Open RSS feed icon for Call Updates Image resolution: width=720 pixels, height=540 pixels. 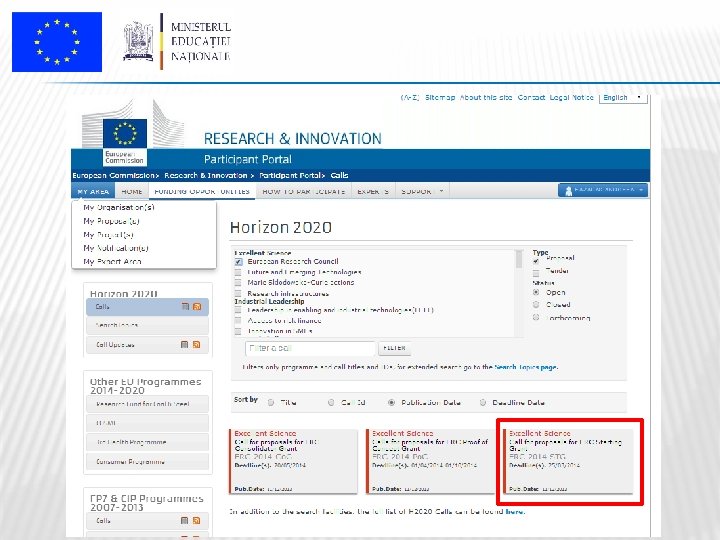pos(197,344)
